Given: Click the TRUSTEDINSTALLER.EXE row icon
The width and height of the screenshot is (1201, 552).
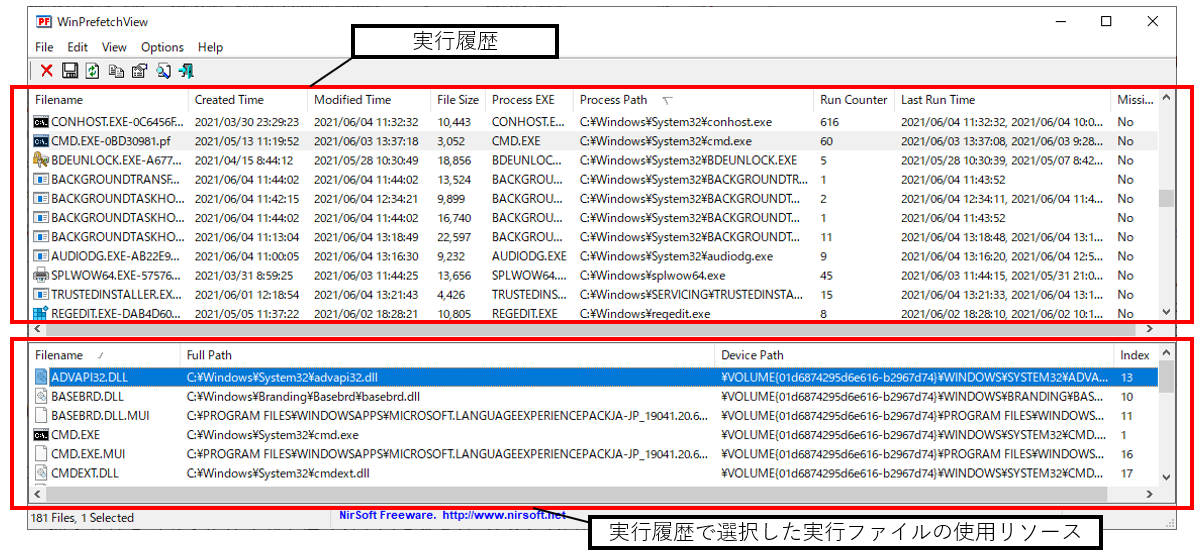Looking at the screenshot, I should tap(40, 294).
